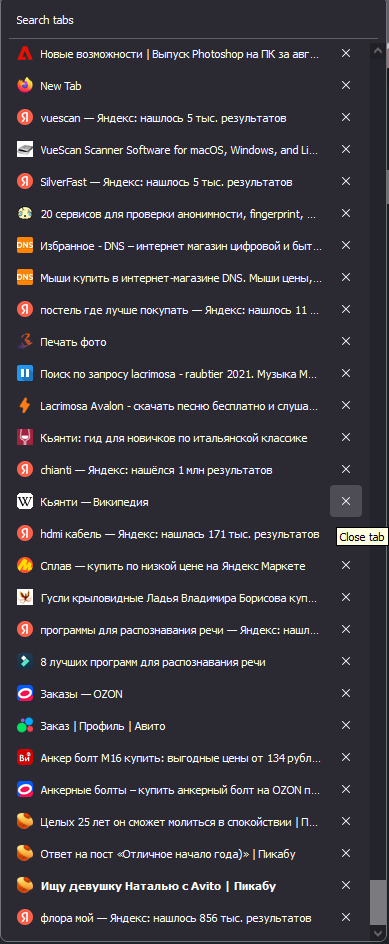Click the tab list scrollbar thumb
This screenshot has height=944, width=389.
378,902
